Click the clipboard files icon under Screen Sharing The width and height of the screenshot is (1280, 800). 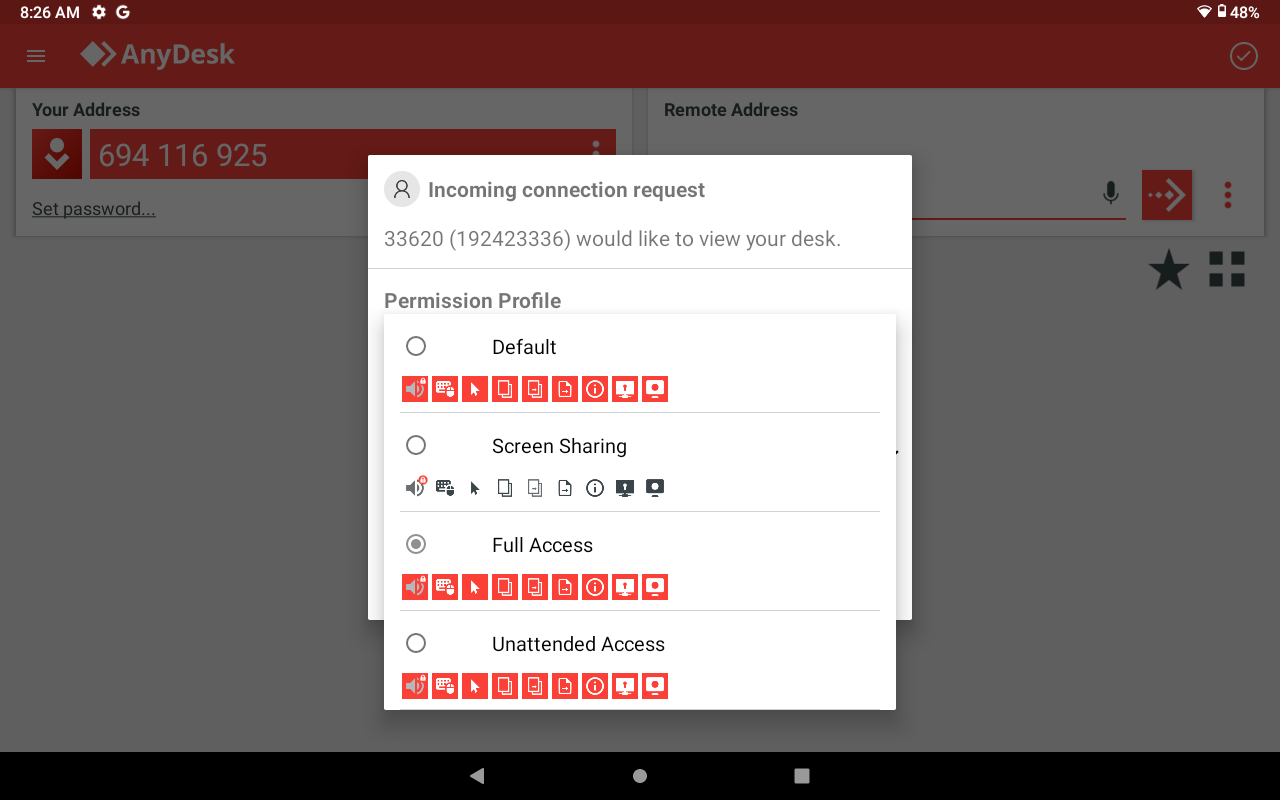(x=535, y=488)
